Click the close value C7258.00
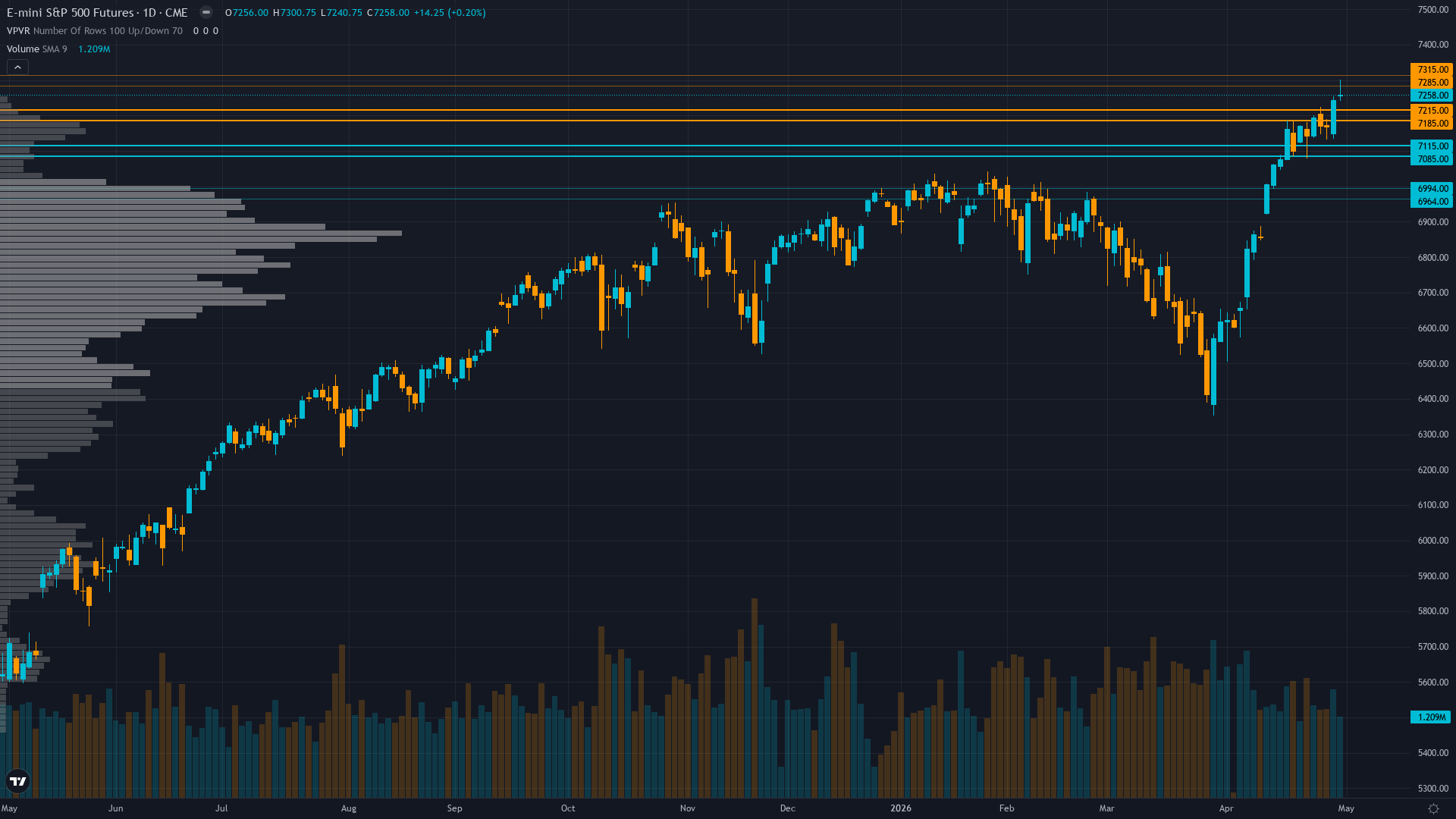 click(x=388, y=12)
